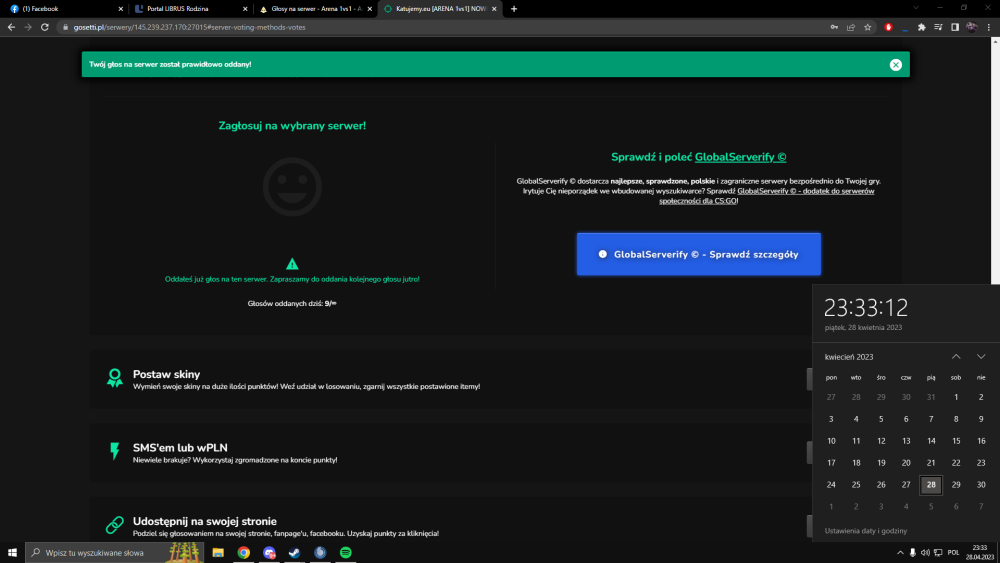Click the Windows taskbar search box
1000x563 pixels.
click(x=115, y=553)
